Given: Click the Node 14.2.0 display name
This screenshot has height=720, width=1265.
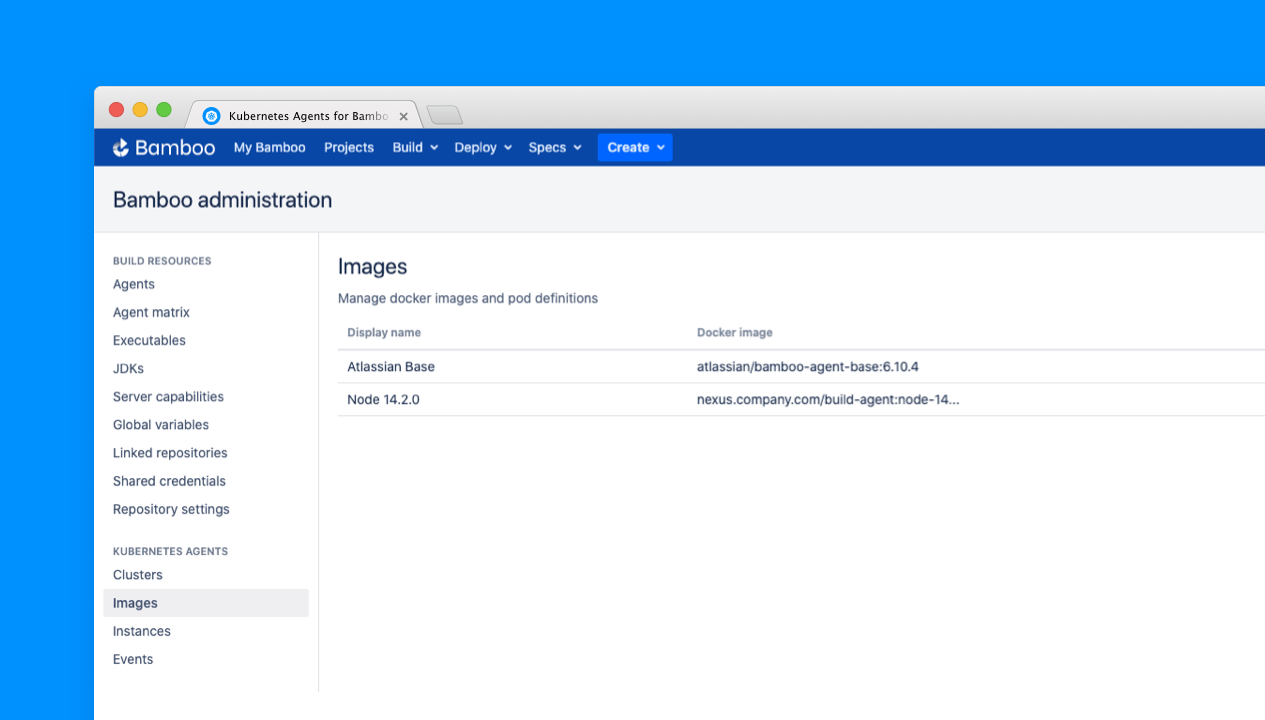Looking at the screenshot, I should click(x=383, y=399).
